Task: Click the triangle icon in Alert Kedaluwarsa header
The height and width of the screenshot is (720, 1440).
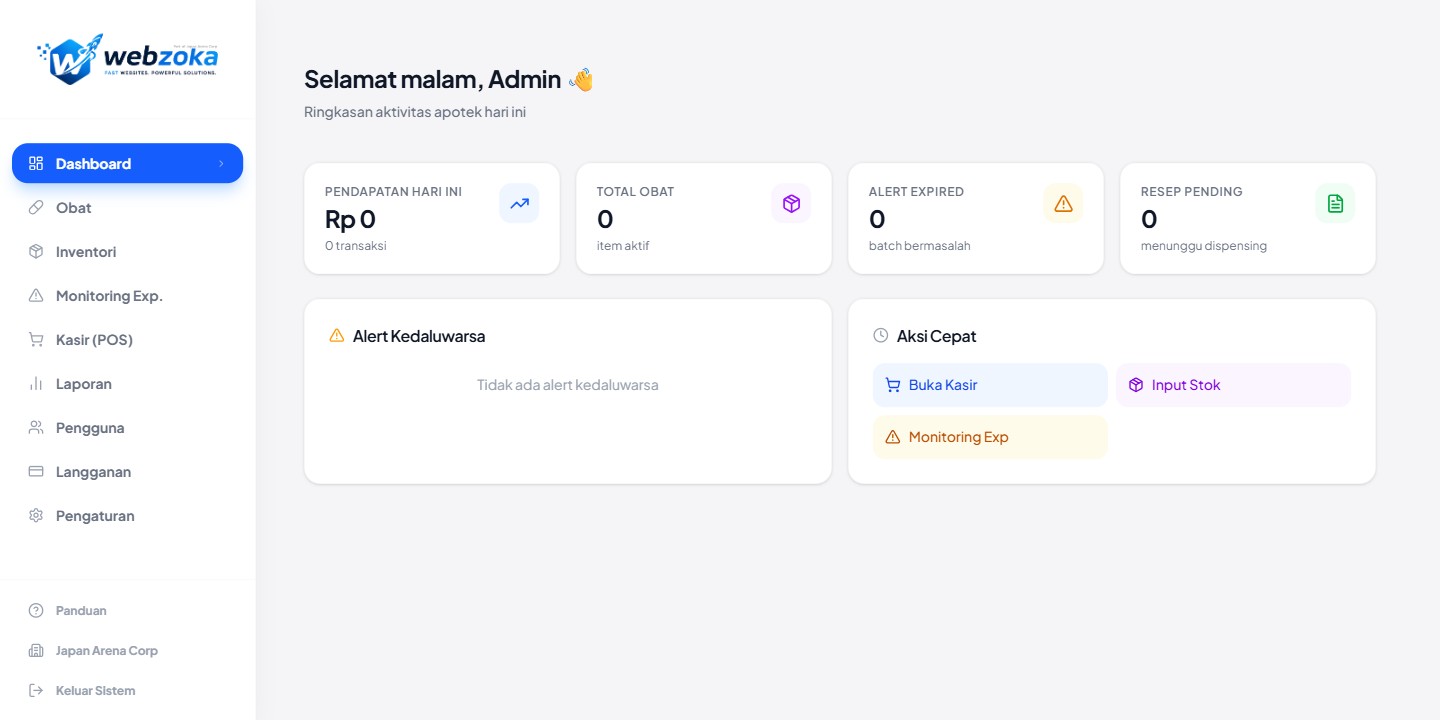Action: 337,335
